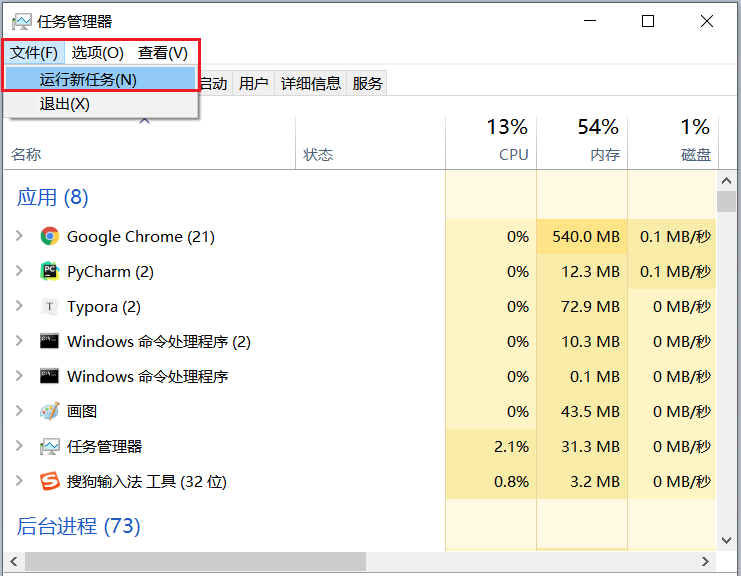Switch to the 用户 tab

point(253,83)
